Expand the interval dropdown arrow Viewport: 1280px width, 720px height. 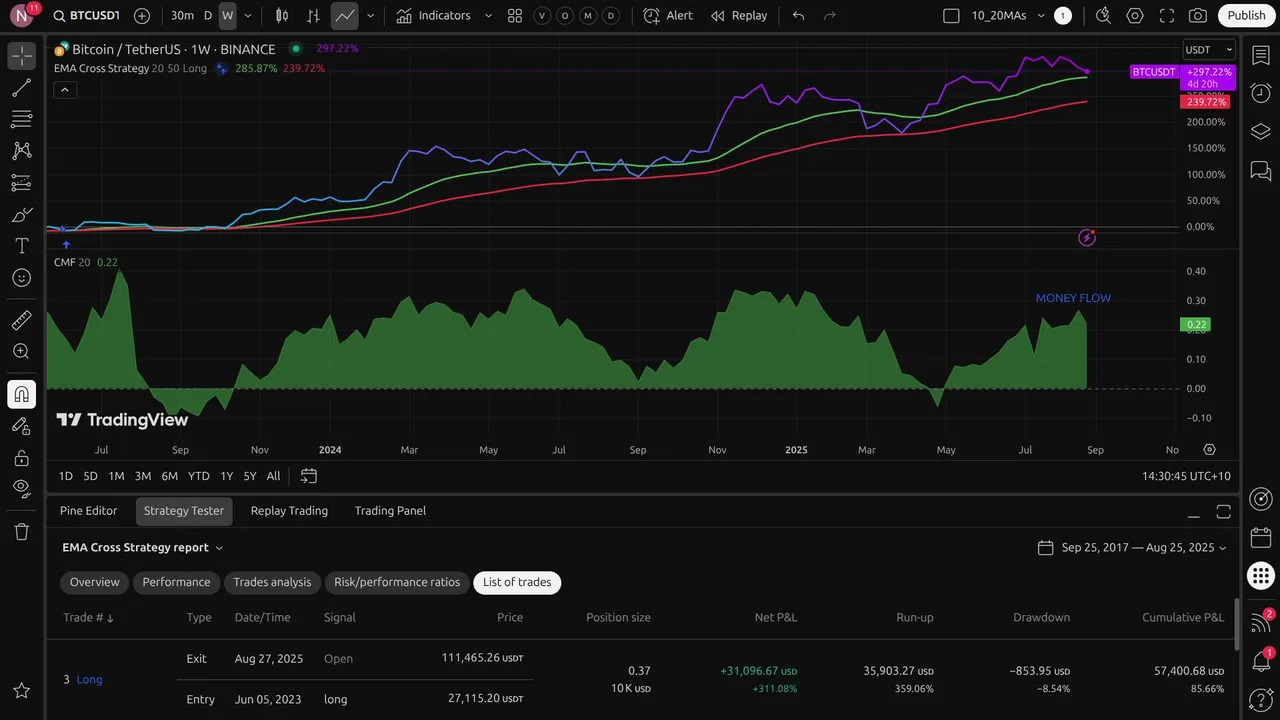point(248,16)
